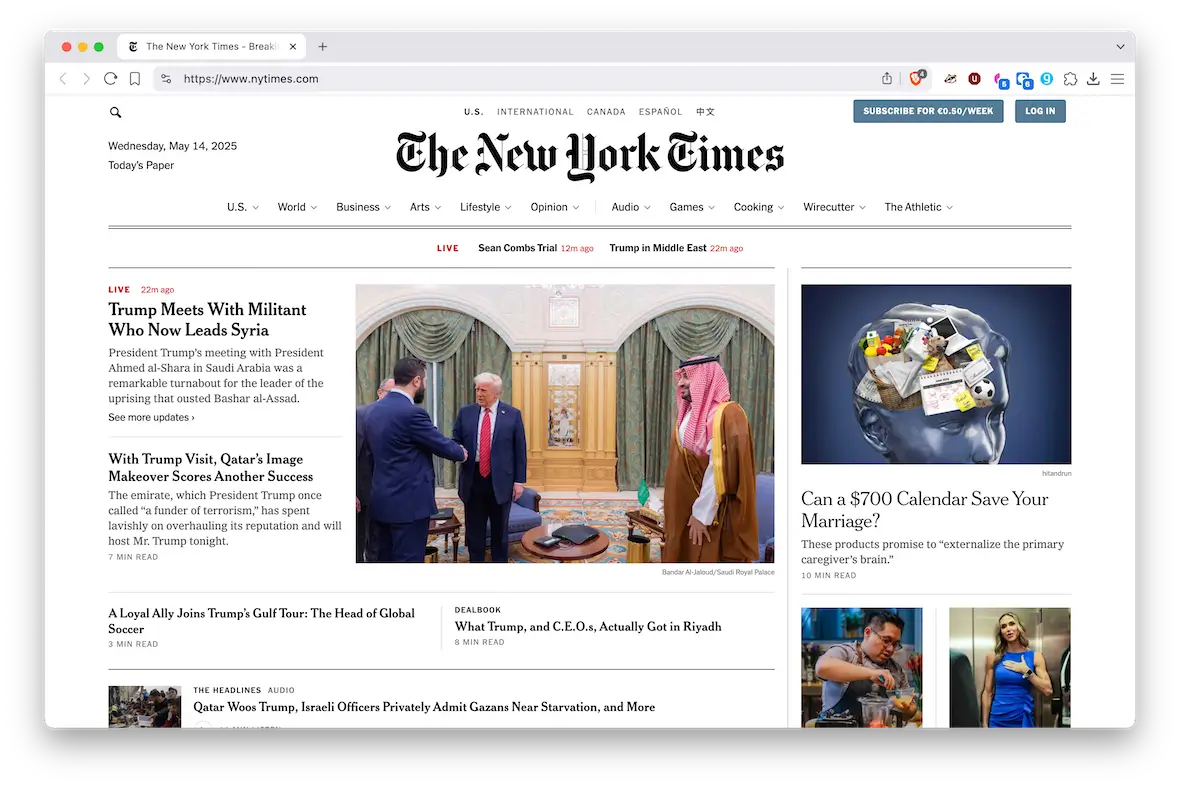Open the Privacy Badger extension icon
The image size is (1180, 787).
(x=950, y=78)
